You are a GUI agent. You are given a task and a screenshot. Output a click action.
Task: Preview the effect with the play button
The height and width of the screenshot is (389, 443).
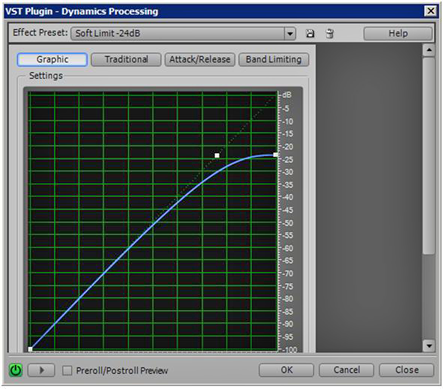click(x=41, y=370)
